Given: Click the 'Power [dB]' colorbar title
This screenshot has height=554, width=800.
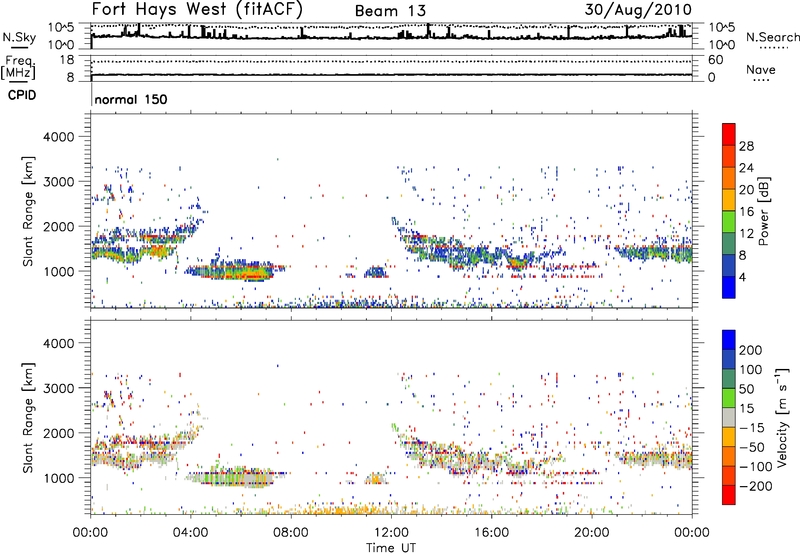Looking at the screenshot, I should 764,211.
